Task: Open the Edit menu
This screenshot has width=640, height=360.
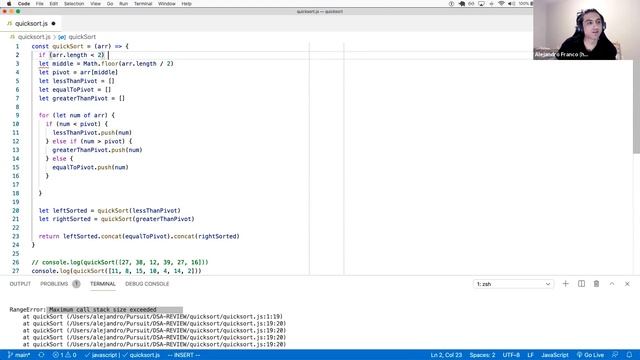Action: (x=53, y=4)
